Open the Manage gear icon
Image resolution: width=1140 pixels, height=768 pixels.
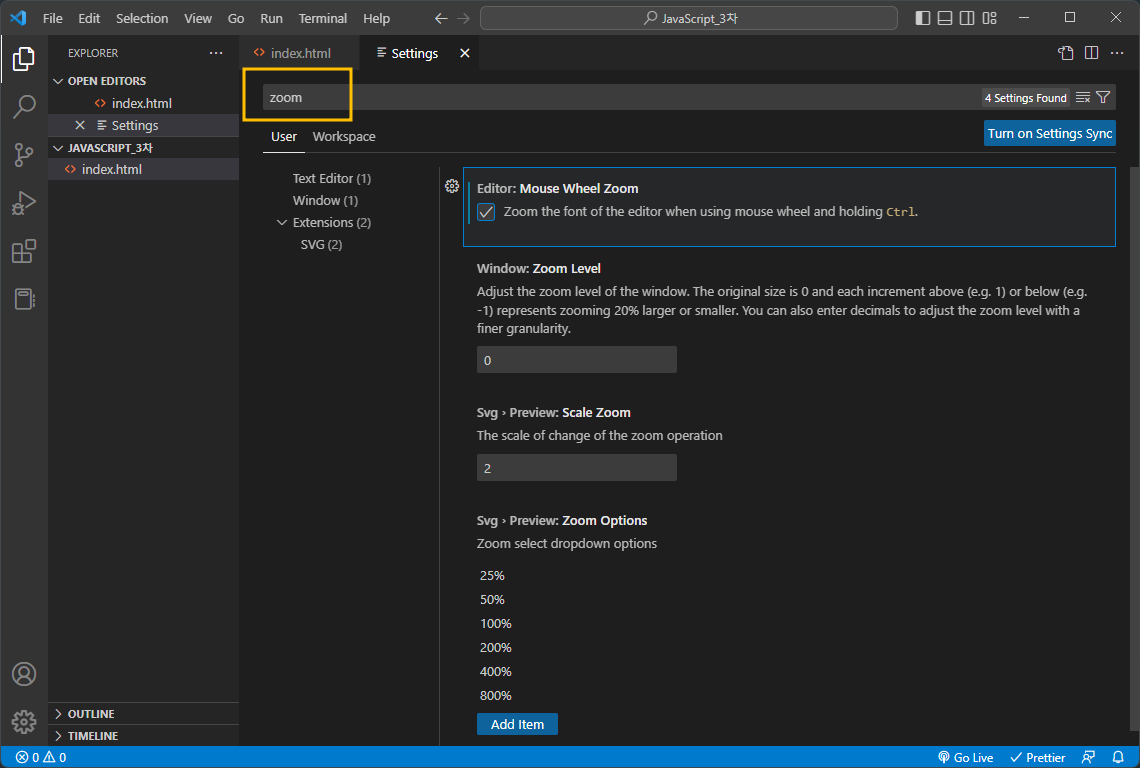click(x=24, y=721)
